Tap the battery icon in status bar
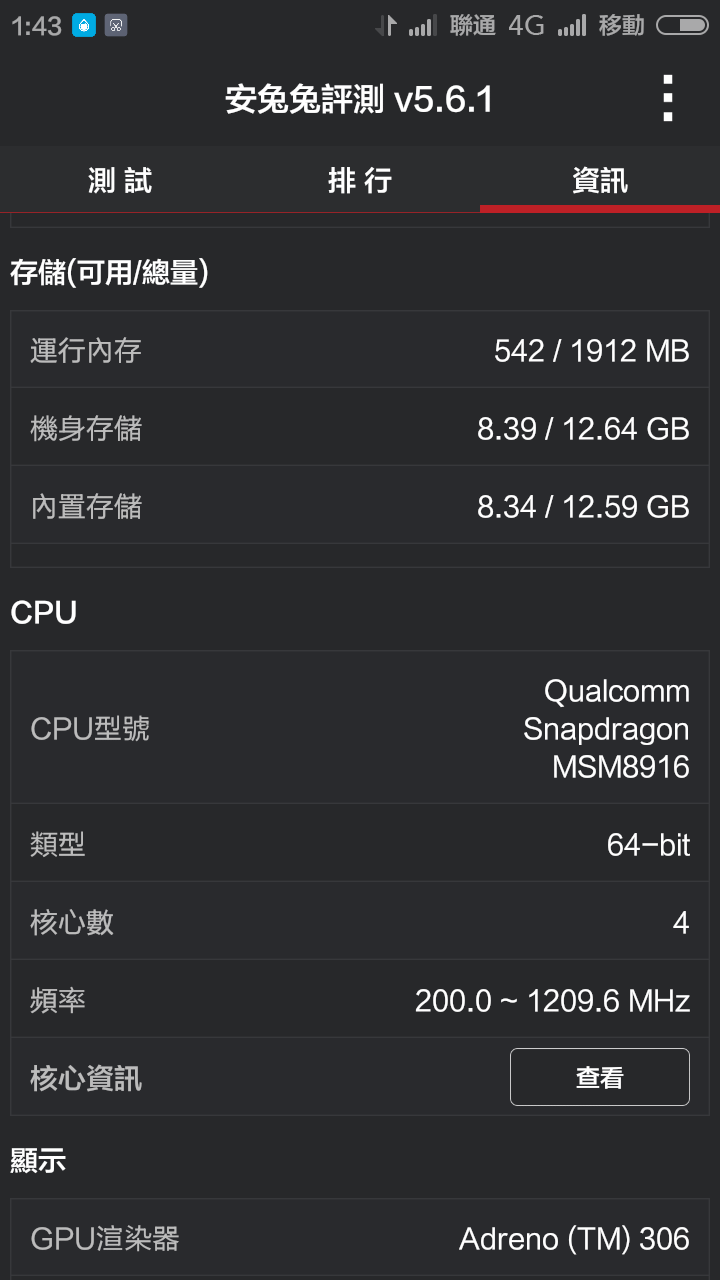 (x=682, y=26)
